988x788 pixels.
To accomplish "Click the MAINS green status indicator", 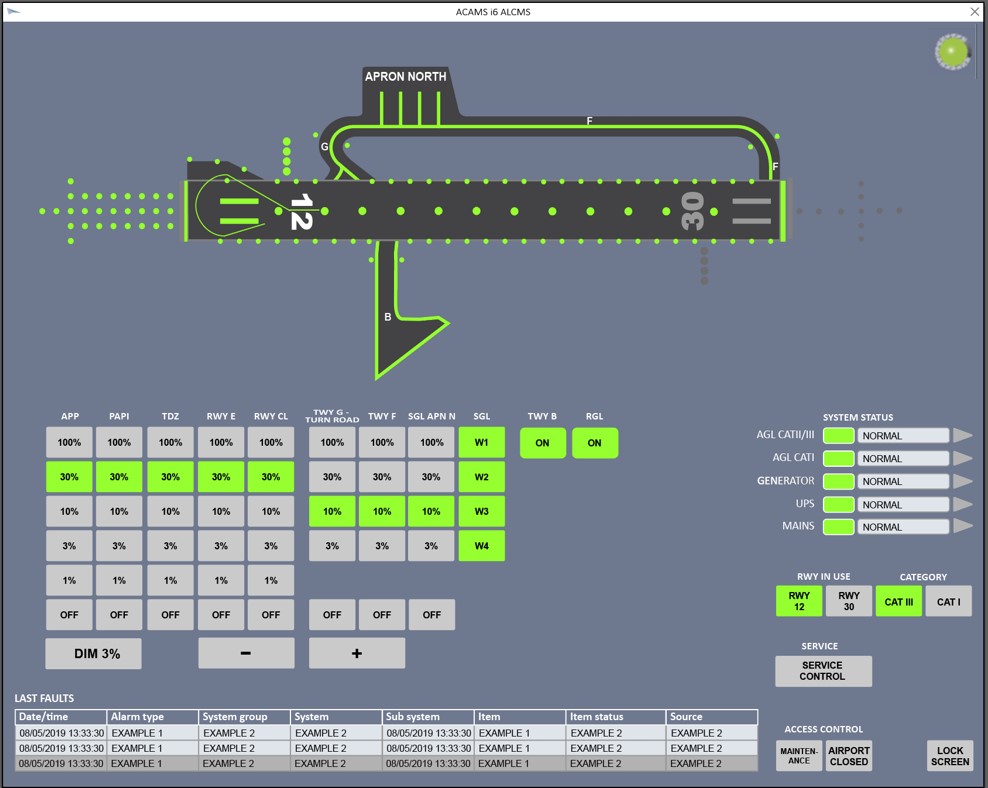I will 838,527.
